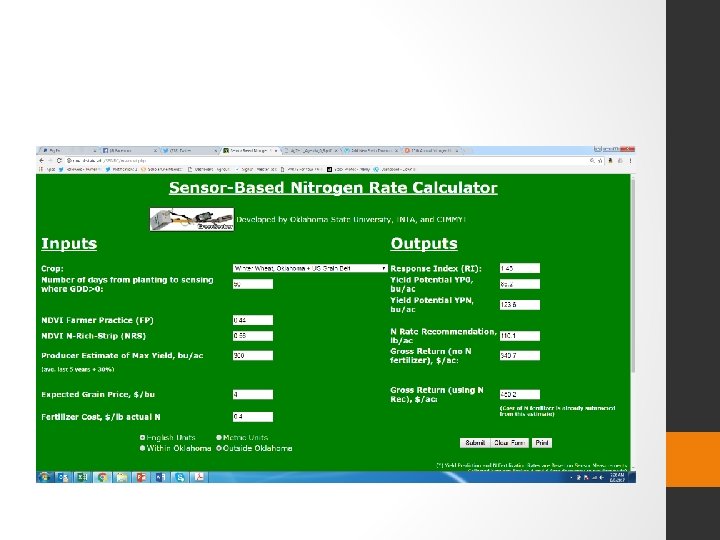Screen dimensions: 720x540
Task: Click the Gross Return no N fertilizer field
Action: click(520, 355)
